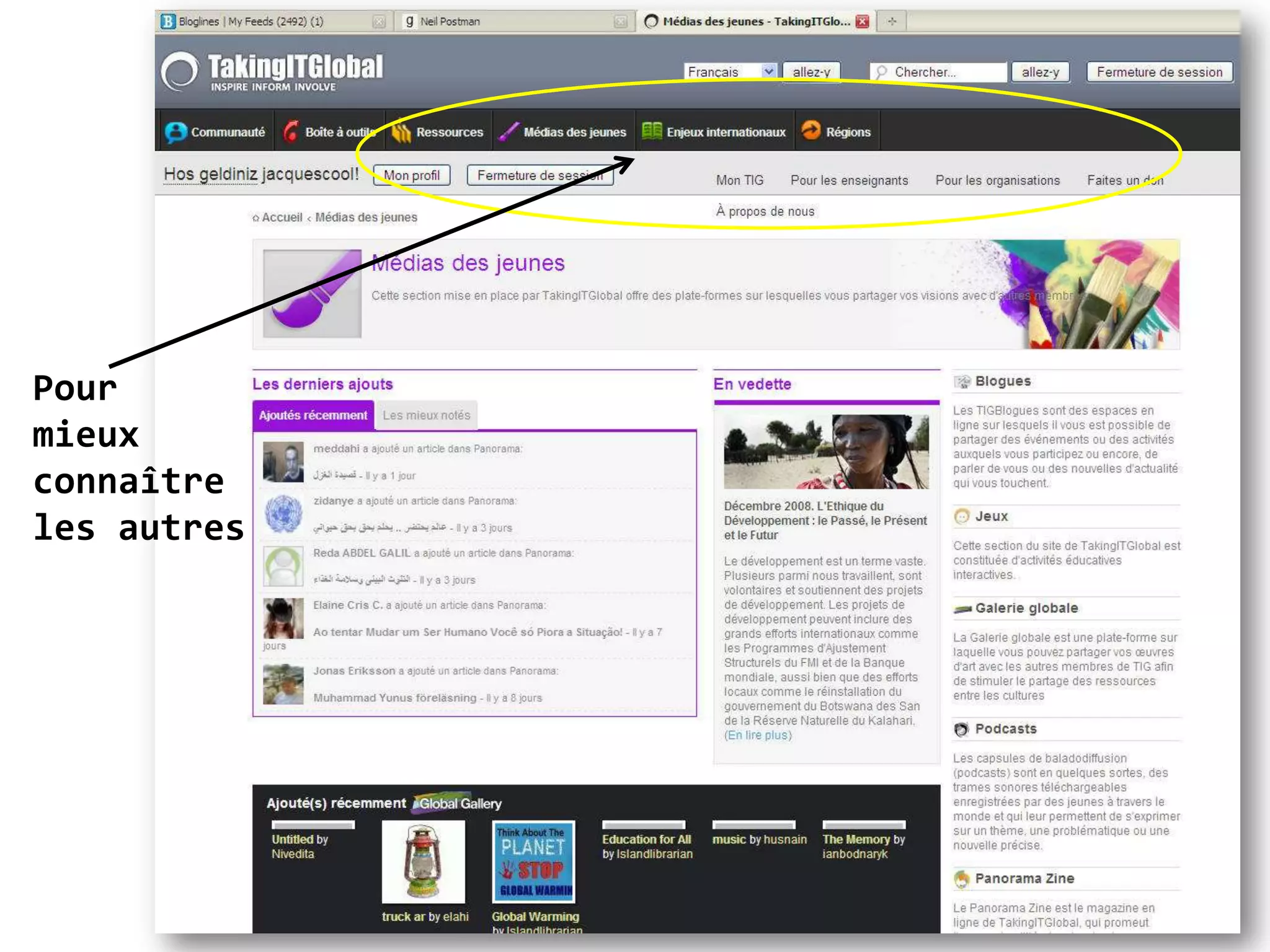The image size is (1270, 952).
Task: Click the Communauté person icon
Action: tap(175, 132)
